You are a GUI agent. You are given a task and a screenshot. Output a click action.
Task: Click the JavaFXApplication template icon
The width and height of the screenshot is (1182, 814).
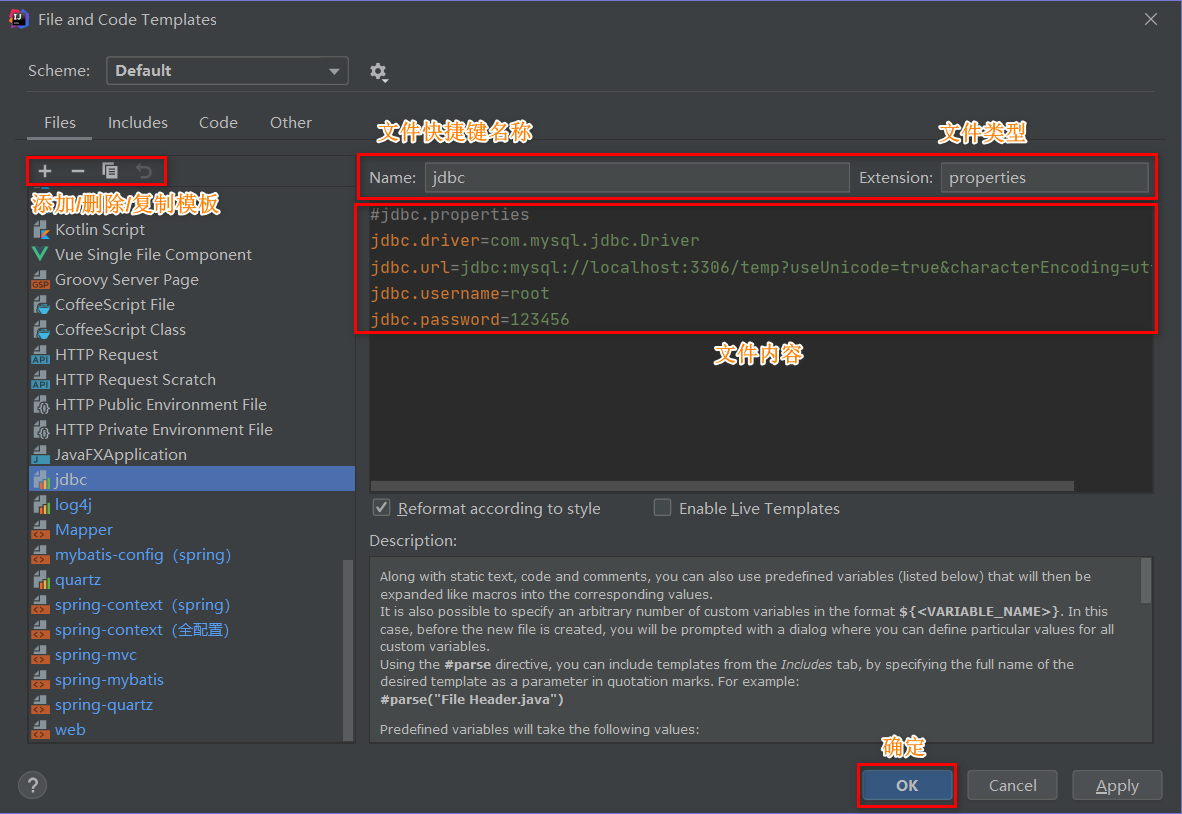pos(41,454)
